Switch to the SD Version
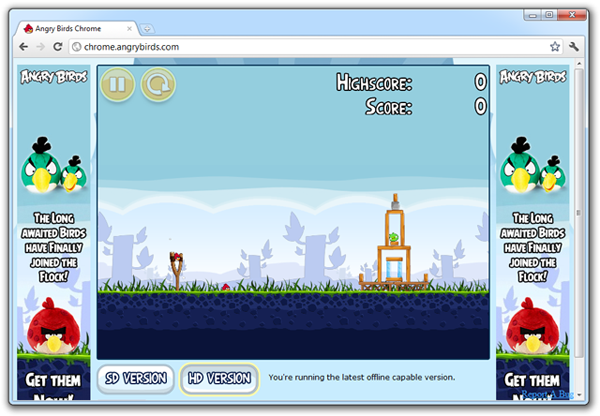The image size is (600, 416). pos(136,378)
